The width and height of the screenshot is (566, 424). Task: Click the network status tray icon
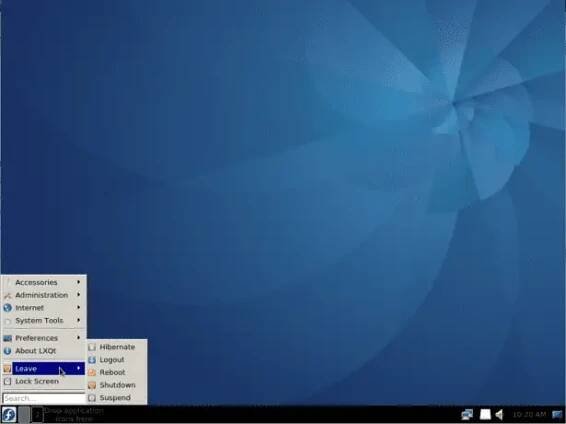point(467,415)
